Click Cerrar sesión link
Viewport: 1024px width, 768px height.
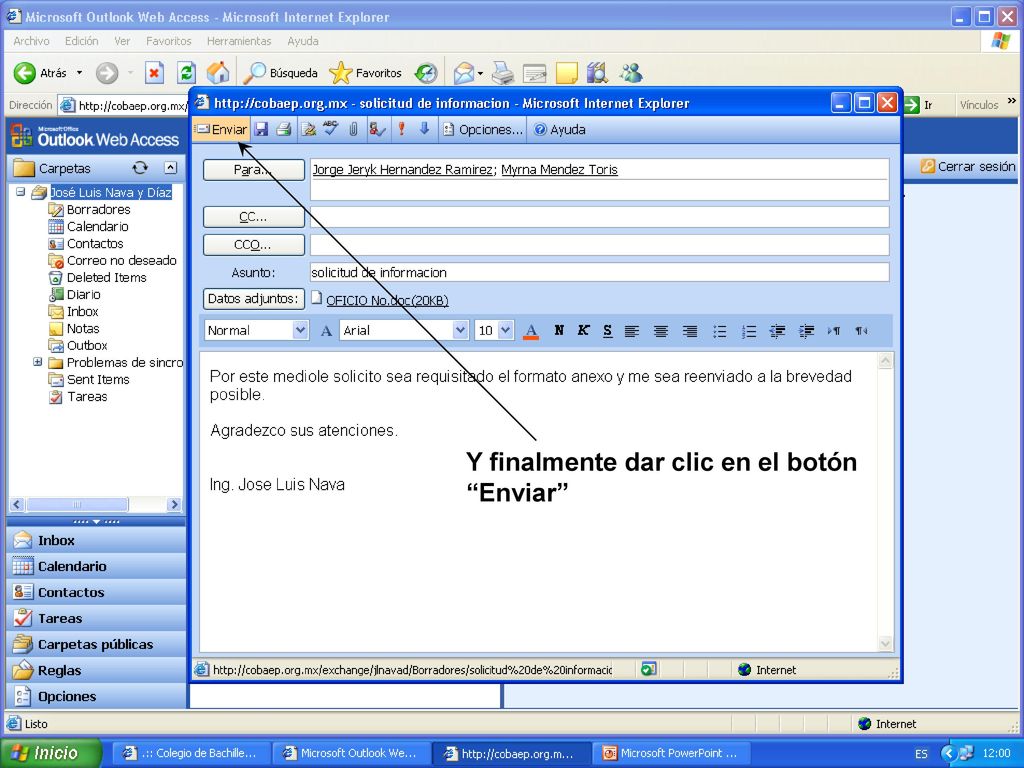[969, 167]
